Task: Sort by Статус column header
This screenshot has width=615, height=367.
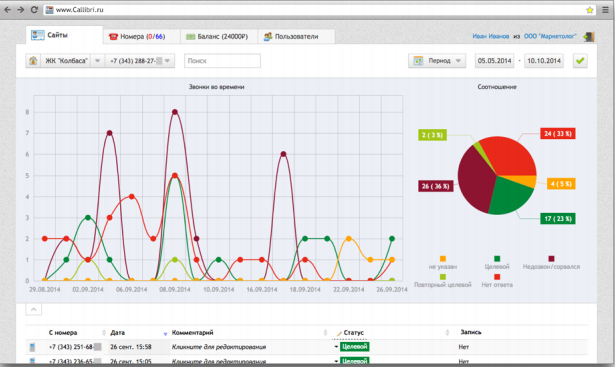Action: tap(353, 332)
